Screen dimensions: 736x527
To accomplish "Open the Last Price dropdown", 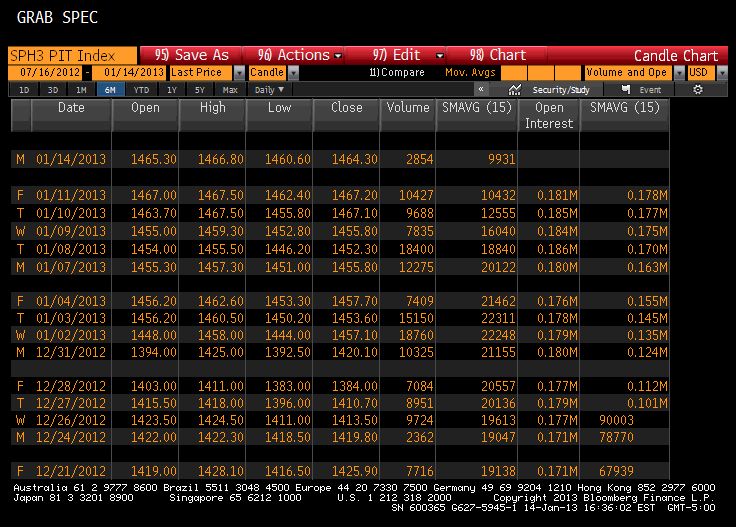I will (238, 73).
